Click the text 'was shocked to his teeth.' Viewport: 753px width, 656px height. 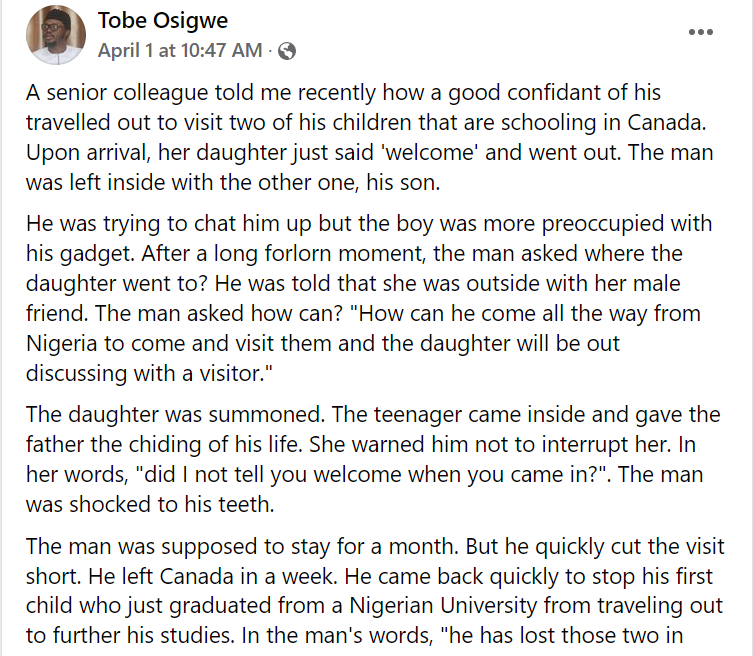[150, 505]
